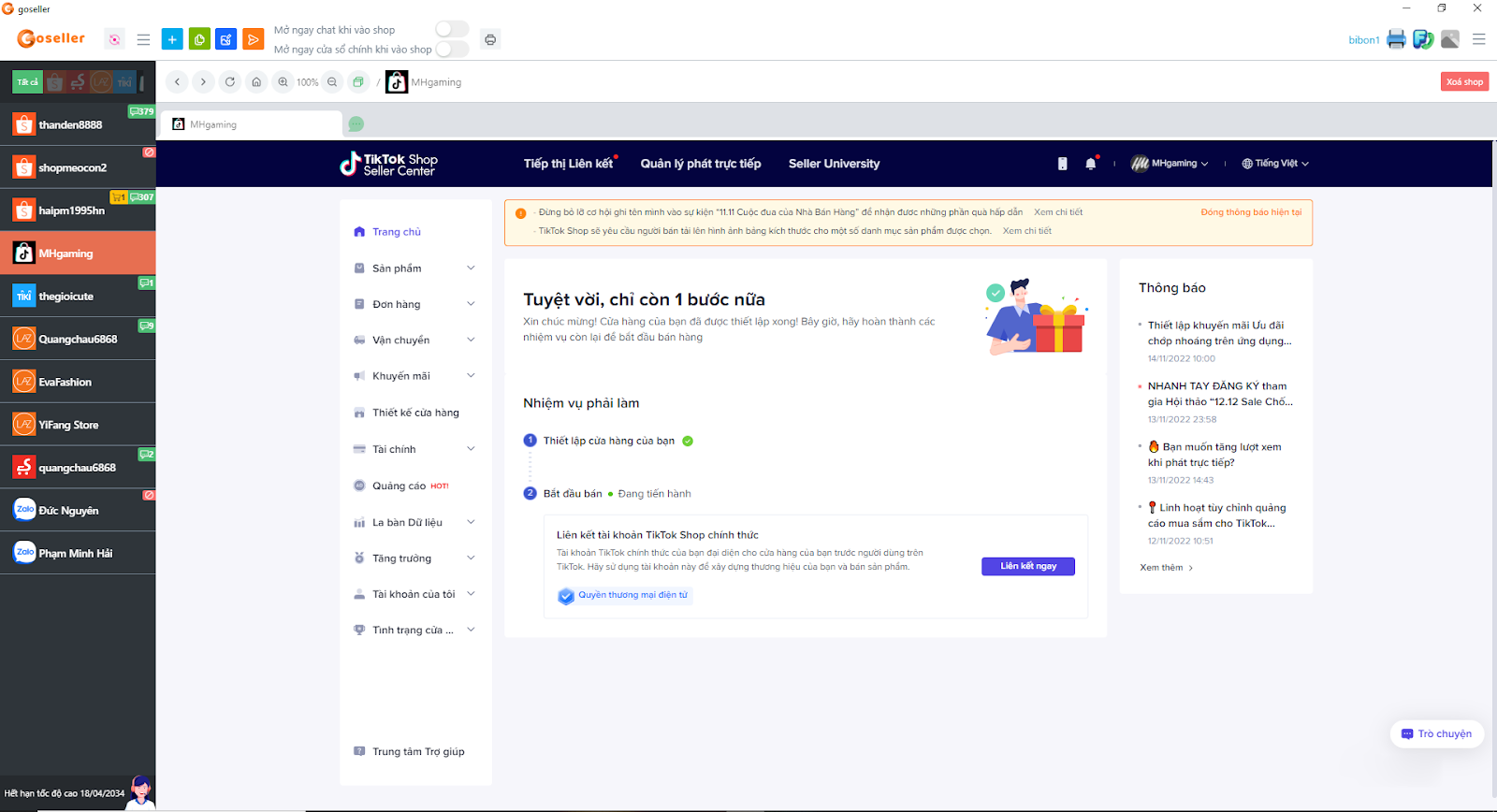Screen dimensions: 1497x812
Task: Open 'Tiếp thị Liên kết' menu
Action: click(x=568, y=164)
